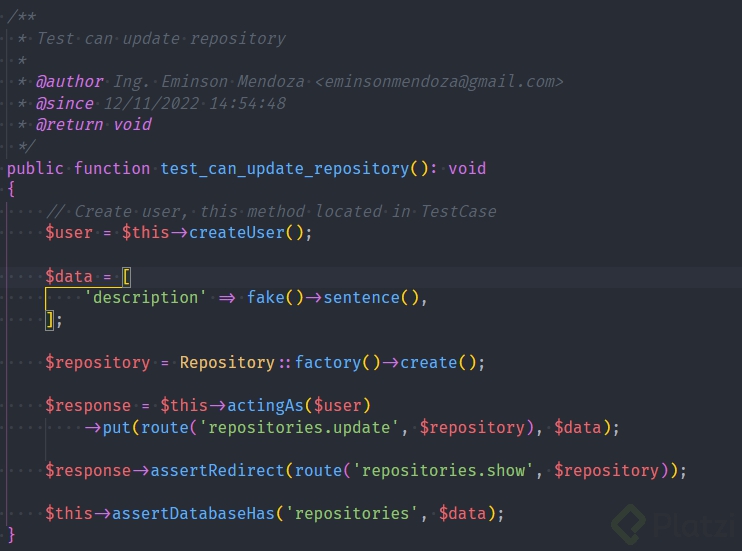This screenshot has height=551, width=742.
Task: Click the create() method call
Action: click(439, 363)
